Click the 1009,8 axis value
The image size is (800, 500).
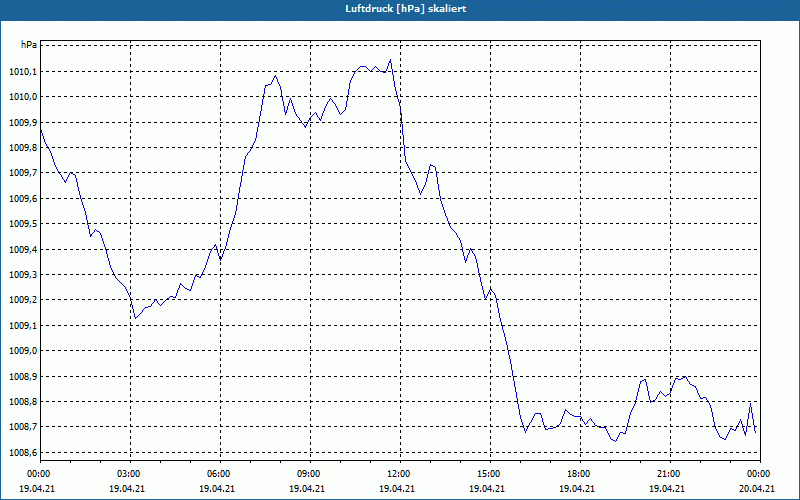click(23, 148)
